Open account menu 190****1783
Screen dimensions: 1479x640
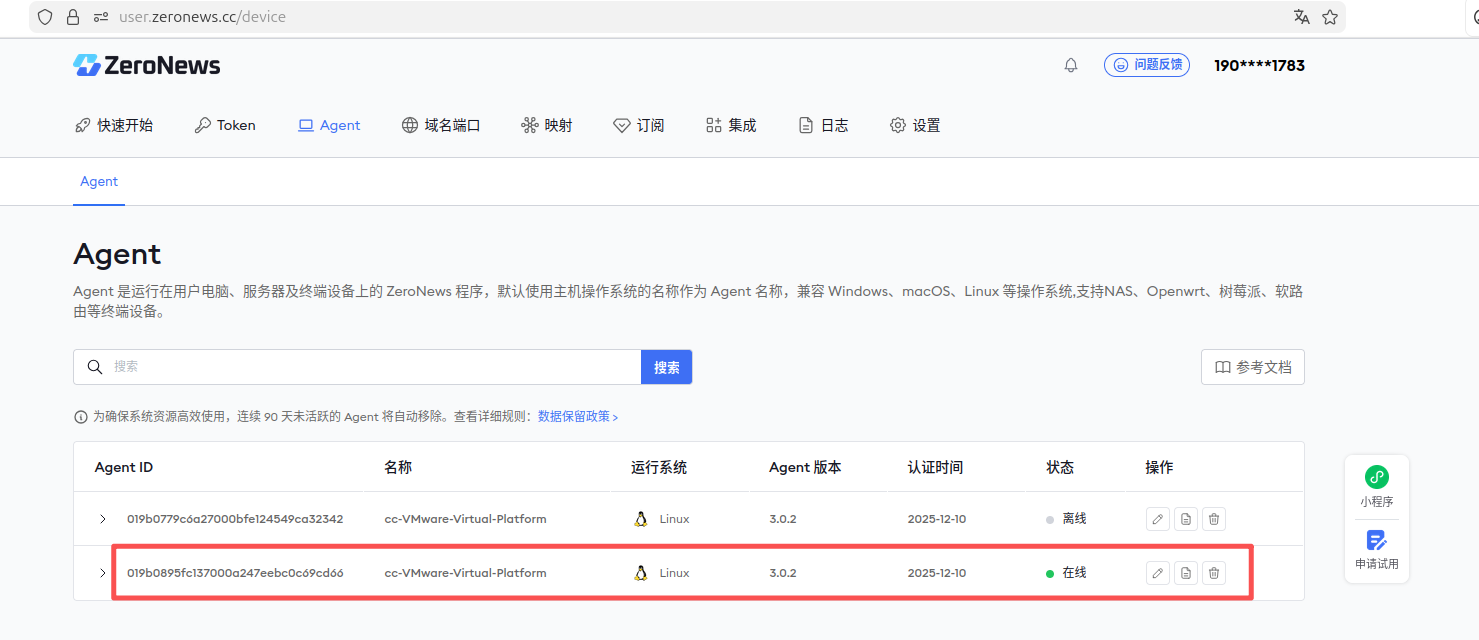(1259, 66)
